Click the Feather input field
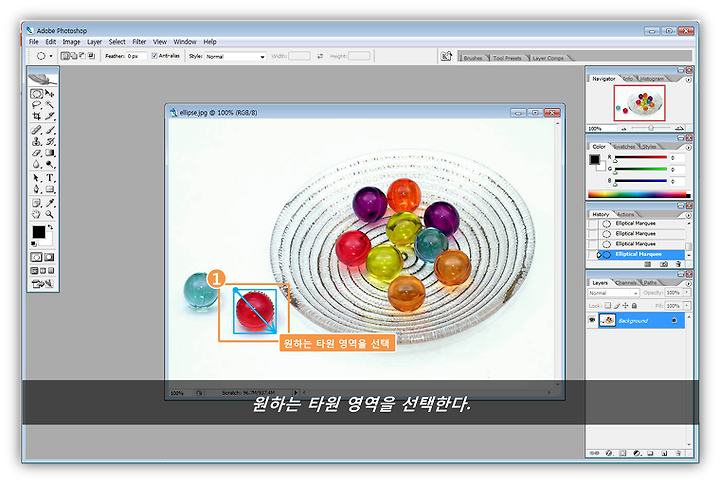Screen dimensions: 720x484 [137, 56]
